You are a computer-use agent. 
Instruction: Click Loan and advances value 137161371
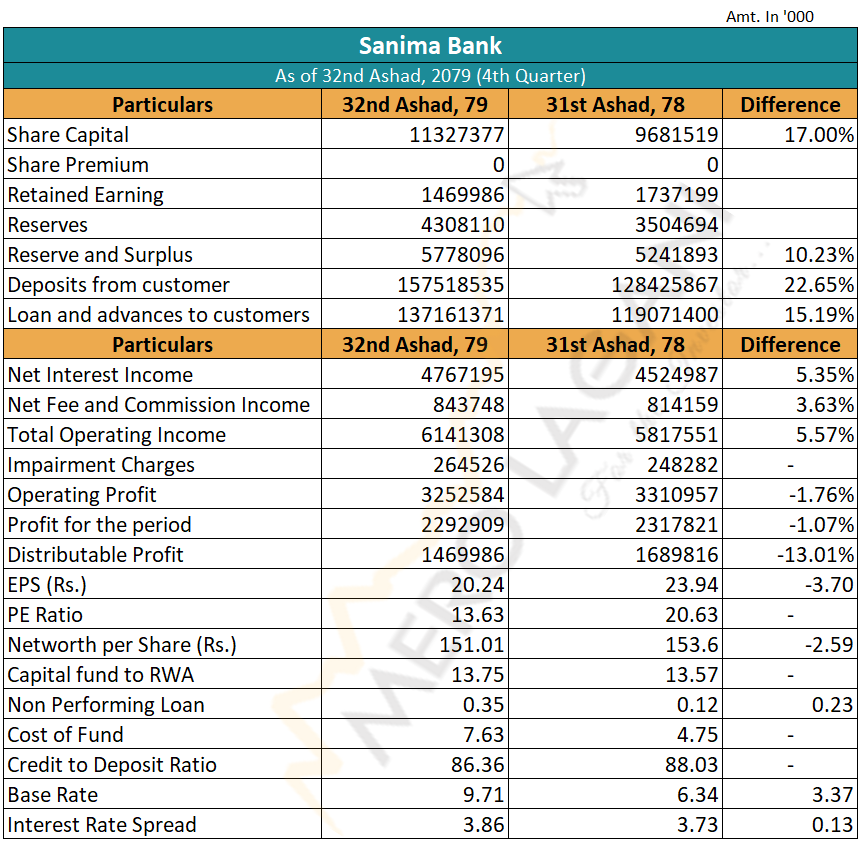(x=451, y=315)
